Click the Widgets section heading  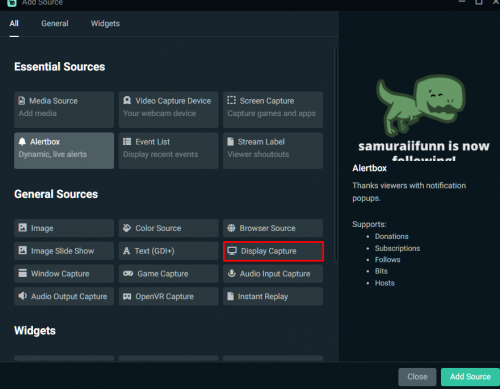pyautogui.click(x=35, y=331)
